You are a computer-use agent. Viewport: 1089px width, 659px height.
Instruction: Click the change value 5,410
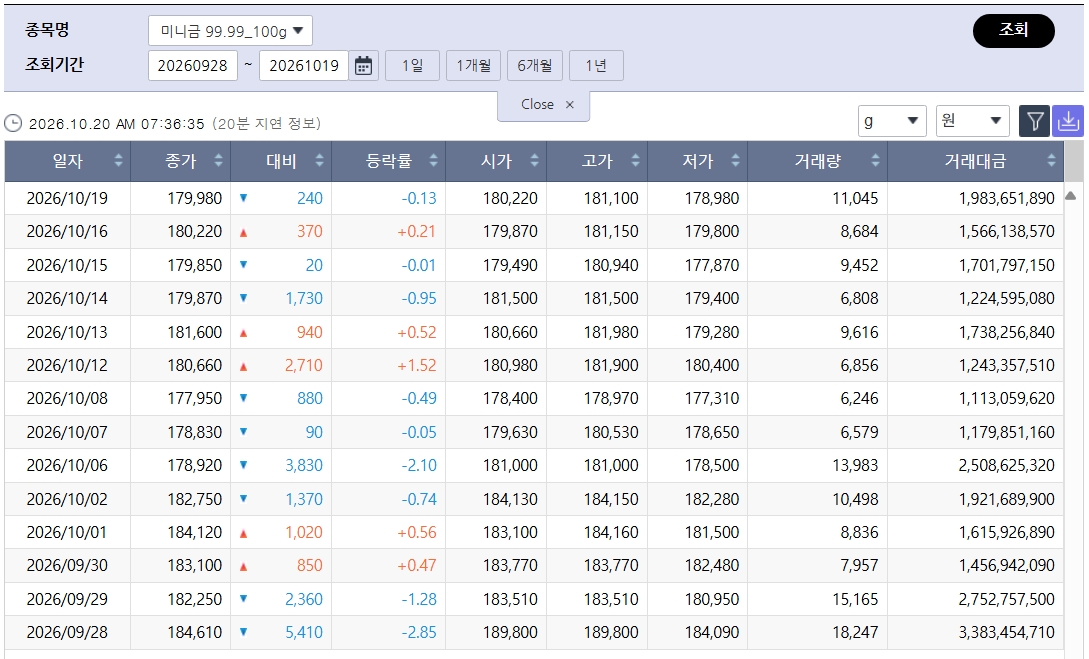(304, 633)
